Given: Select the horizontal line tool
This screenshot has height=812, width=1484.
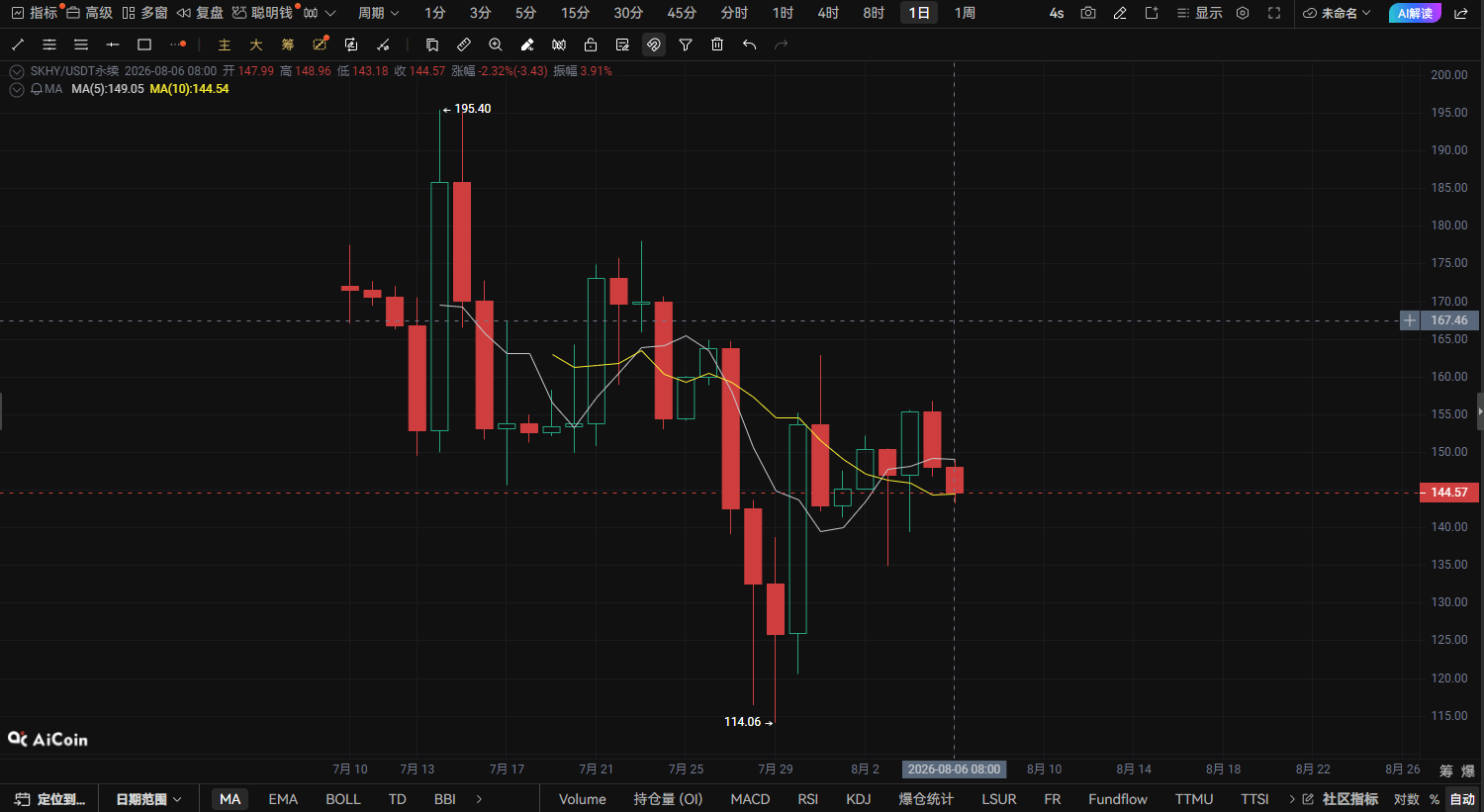Looking at the screenshot, I should 113,45.
